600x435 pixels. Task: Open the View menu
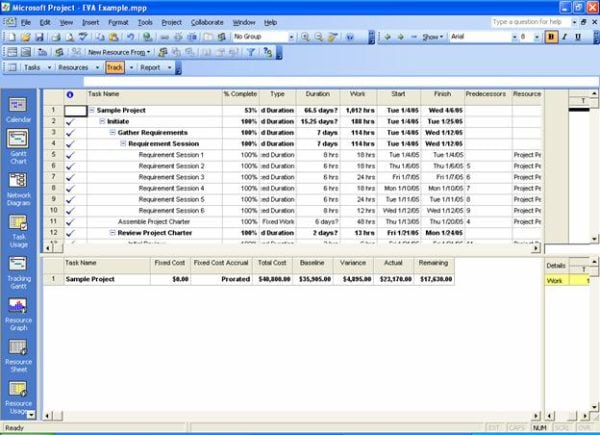66,23
